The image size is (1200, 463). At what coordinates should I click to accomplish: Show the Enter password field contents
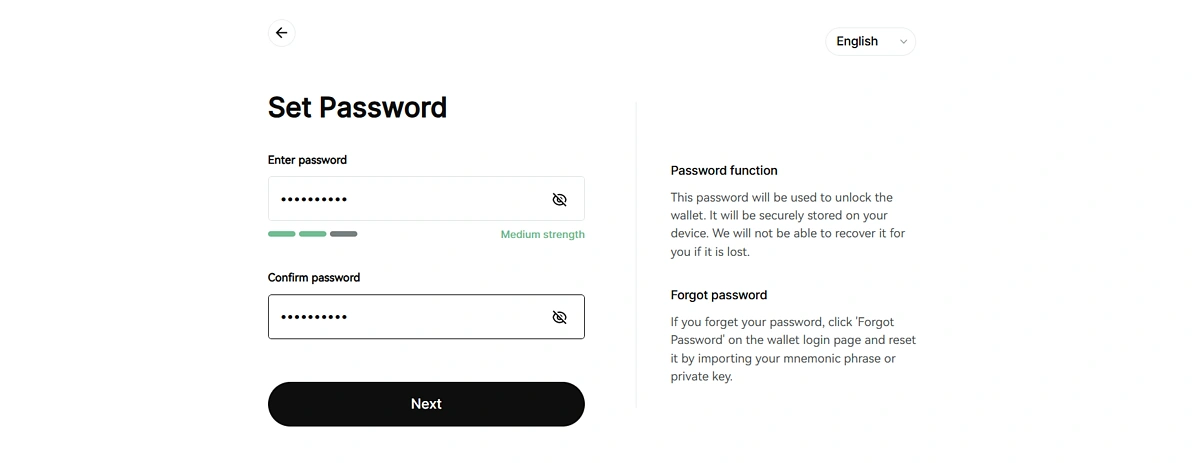click(559, 199)
